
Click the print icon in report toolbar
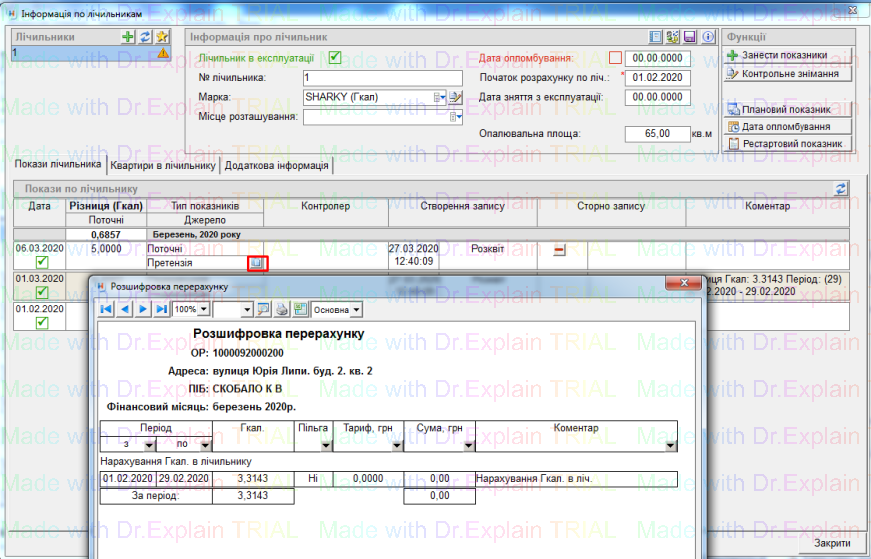(x=282, y=309)
